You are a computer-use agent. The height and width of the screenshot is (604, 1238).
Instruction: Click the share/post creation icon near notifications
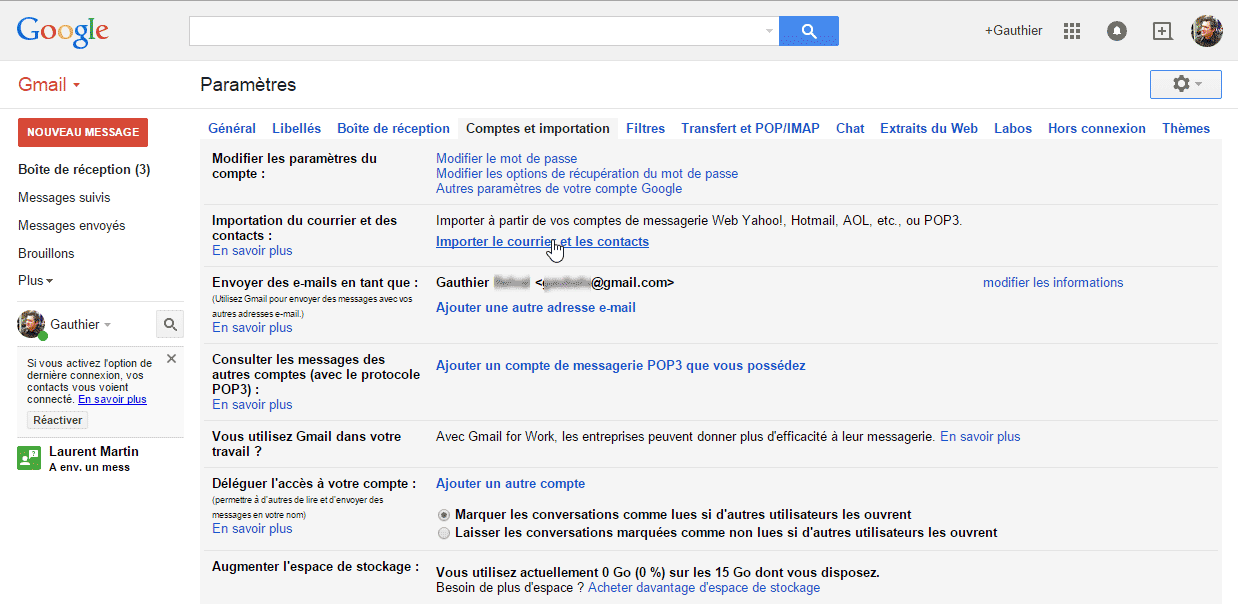(1162, 30)
